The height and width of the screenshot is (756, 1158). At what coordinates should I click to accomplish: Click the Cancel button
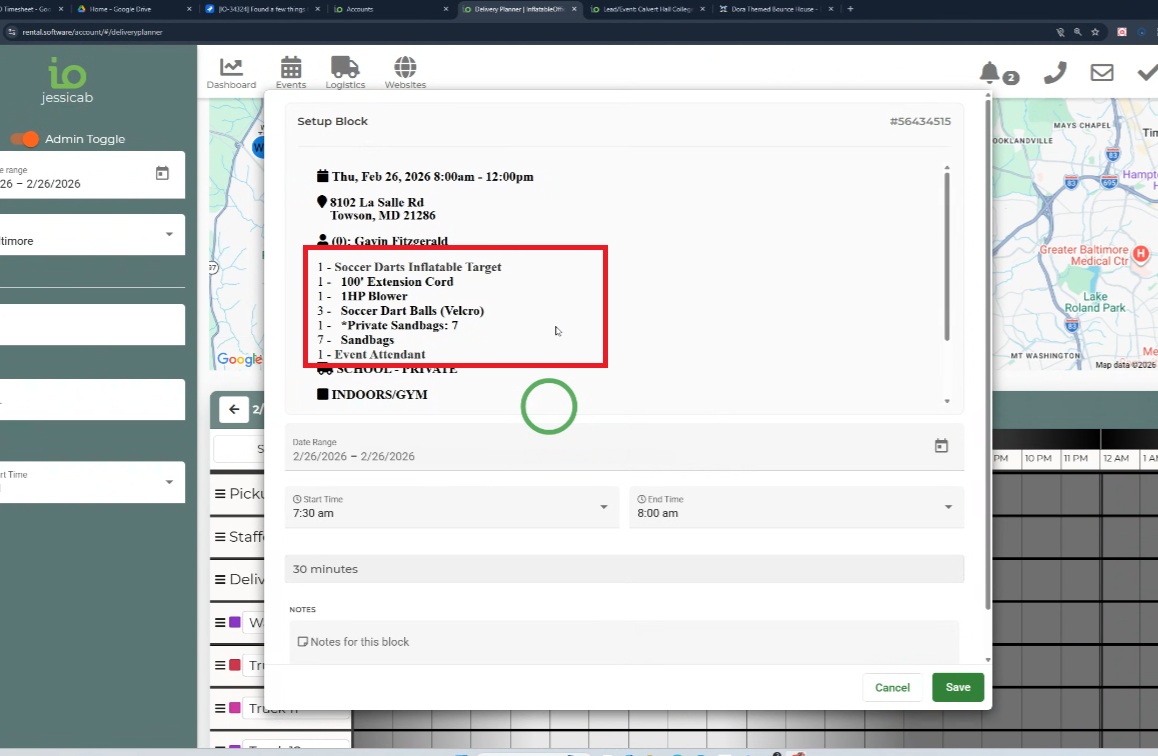(892, 687)
